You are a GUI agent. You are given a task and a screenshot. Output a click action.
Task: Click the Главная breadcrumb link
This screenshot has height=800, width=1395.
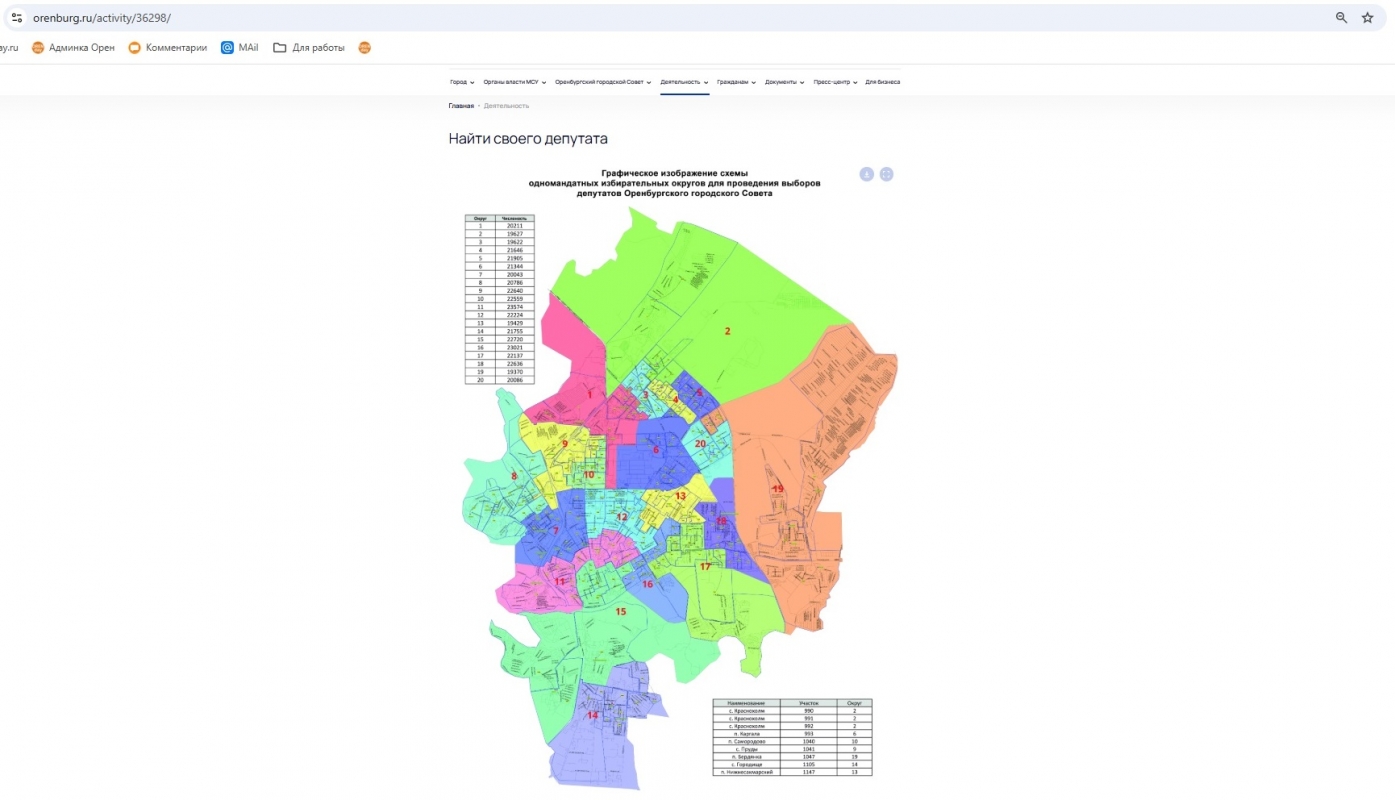coord(461,106)
